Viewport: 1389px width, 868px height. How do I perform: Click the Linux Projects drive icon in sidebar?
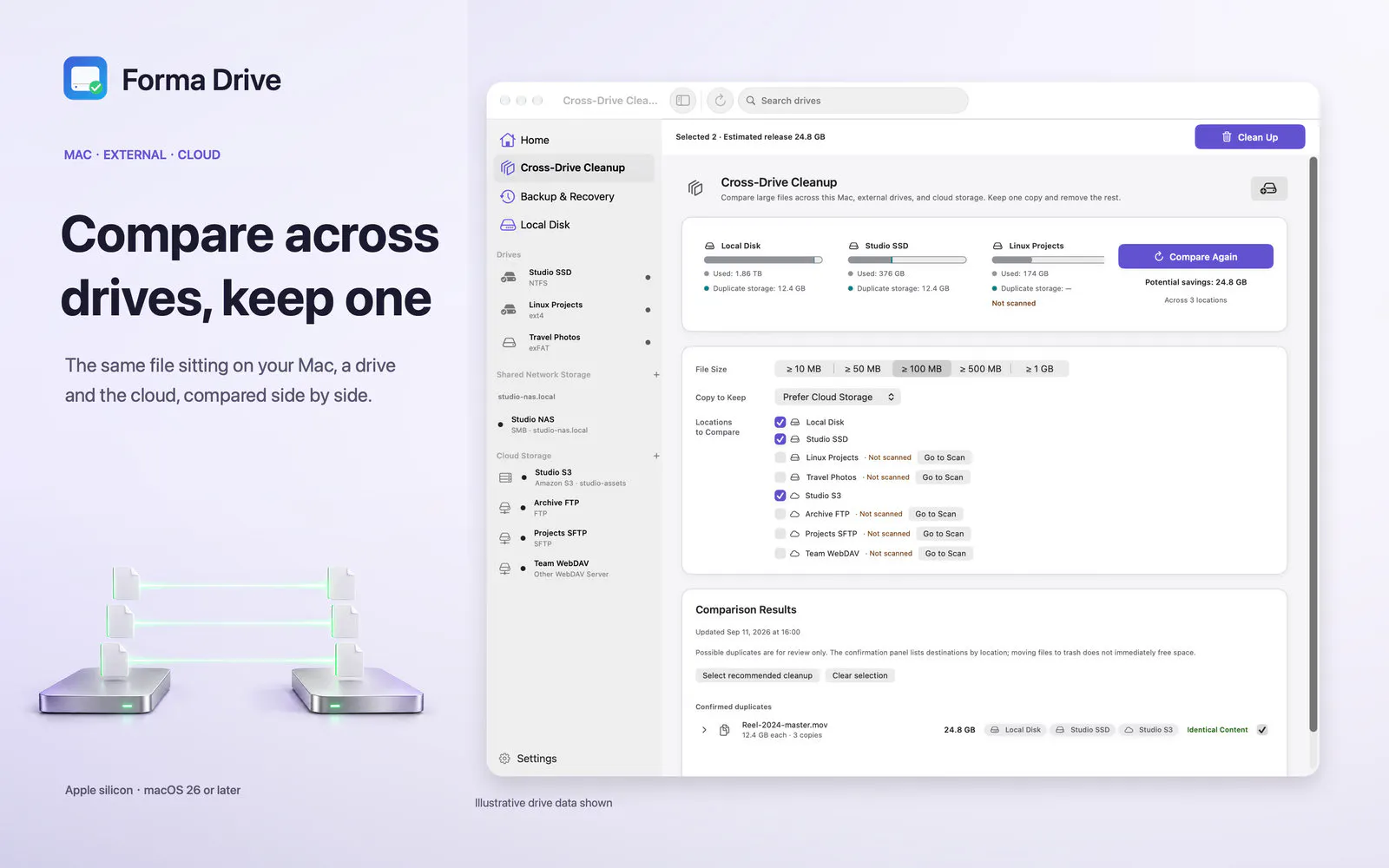point(509,310)
